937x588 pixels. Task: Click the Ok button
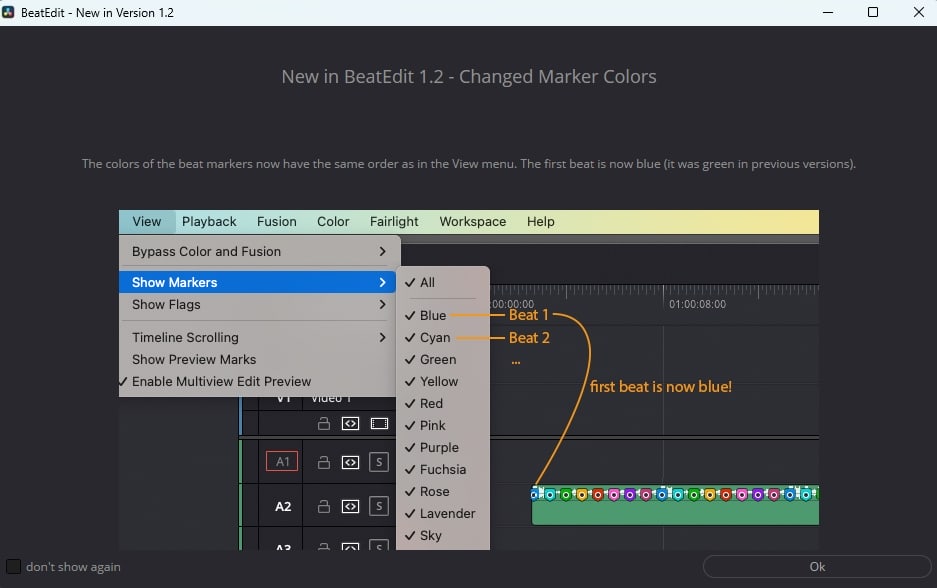816,567
